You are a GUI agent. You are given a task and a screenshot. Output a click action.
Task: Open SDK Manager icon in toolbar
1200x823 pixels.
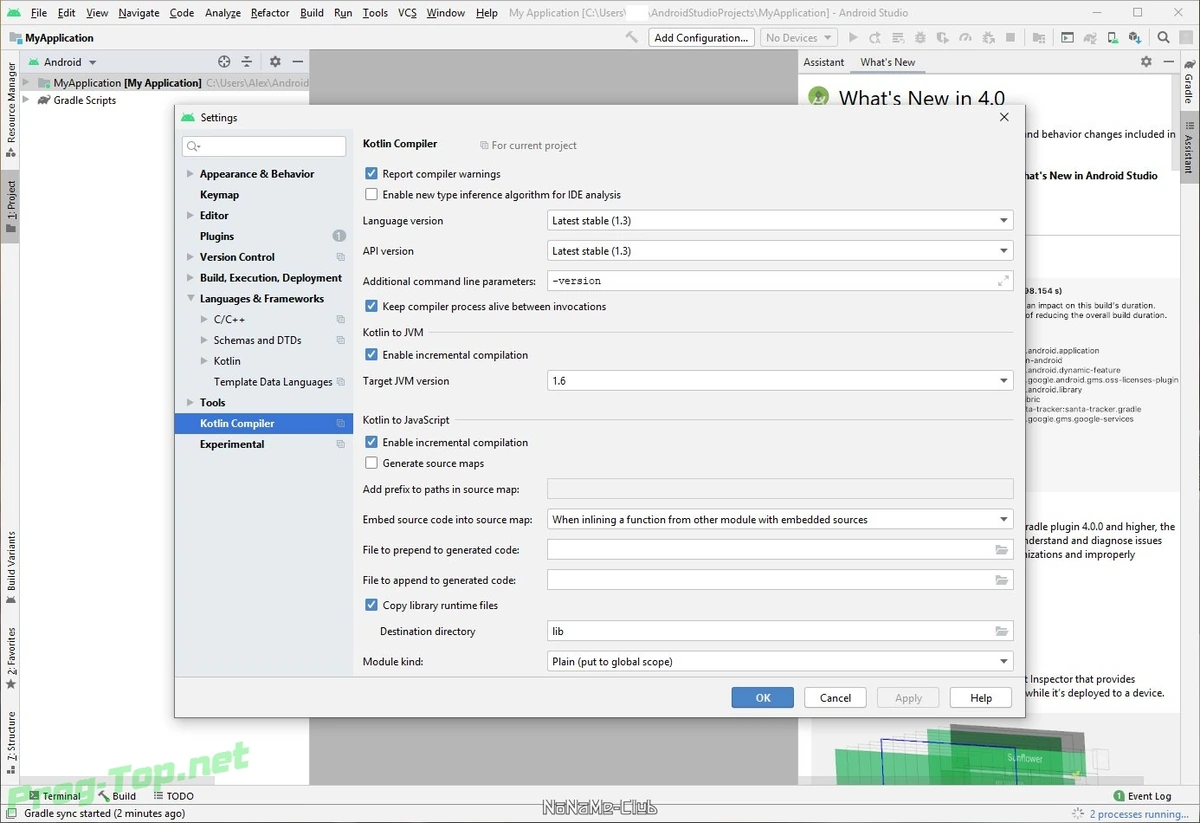[1135, 37]
